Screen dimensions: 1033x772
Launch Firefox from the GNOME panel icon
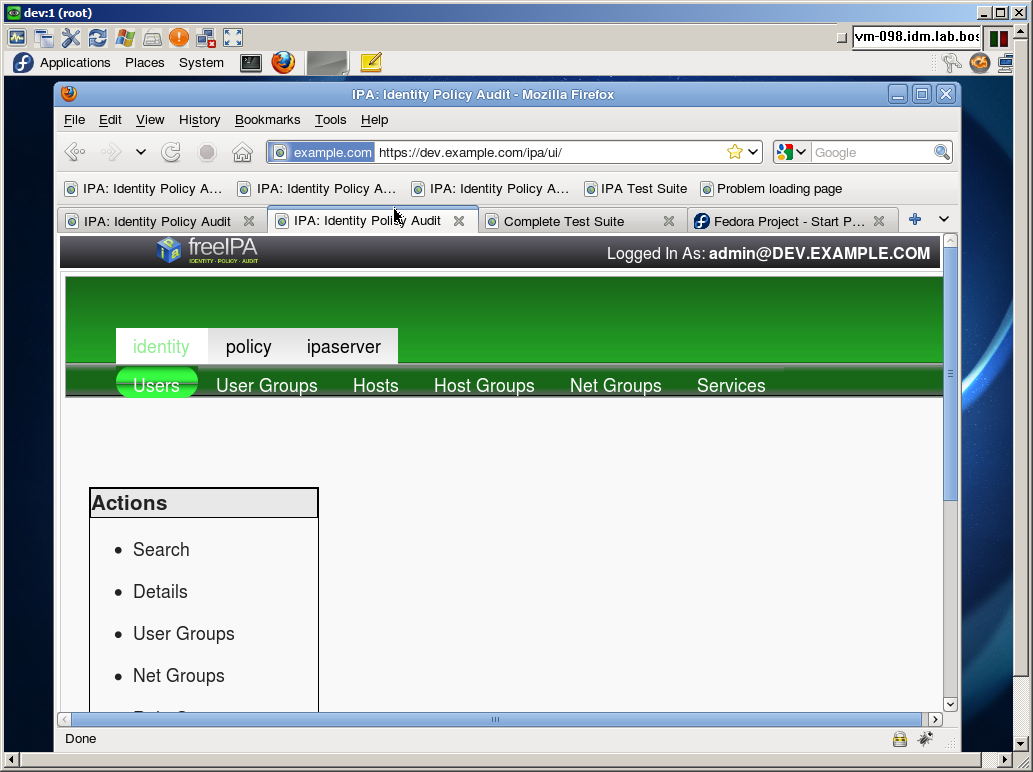[283, 62]
